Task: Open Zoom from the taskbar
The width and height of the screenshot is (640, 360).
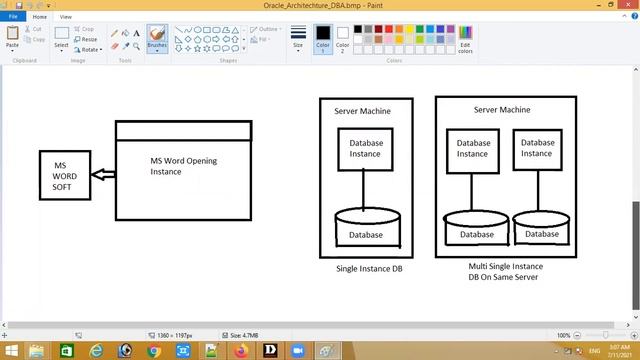Action: pos(298,351)
